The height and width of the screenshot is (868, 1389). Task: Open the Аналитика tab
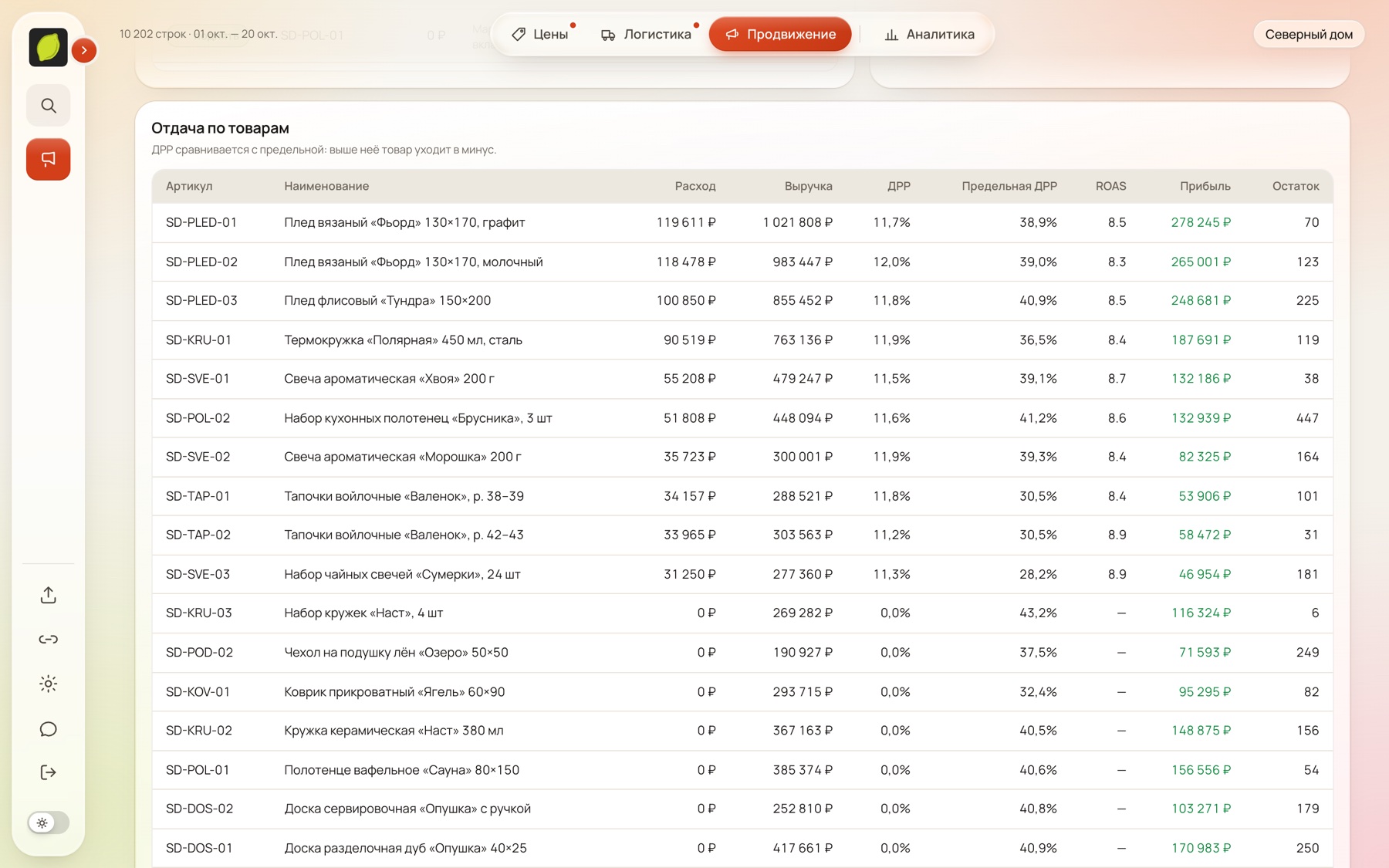pyautogui.click(x=929, y=34)
